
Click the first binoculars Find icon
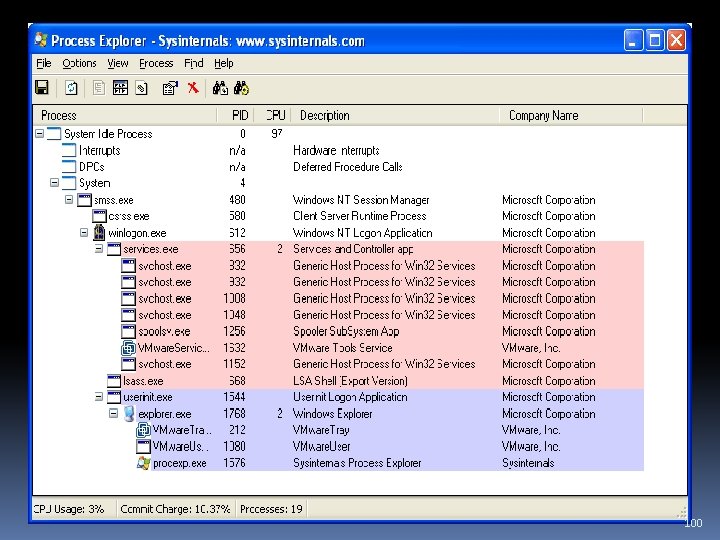(220, 87)
